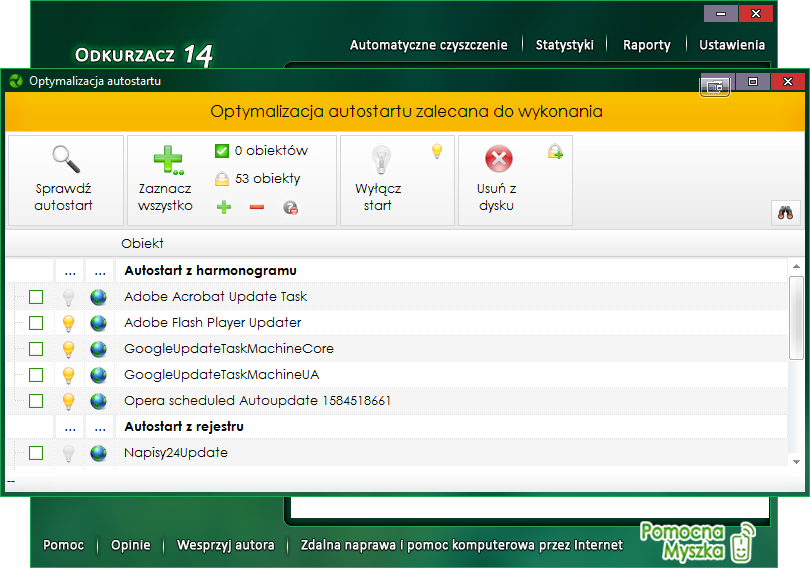Click the list scrollbar up arrow
This screenshot has width=810, height=568.
796,266
